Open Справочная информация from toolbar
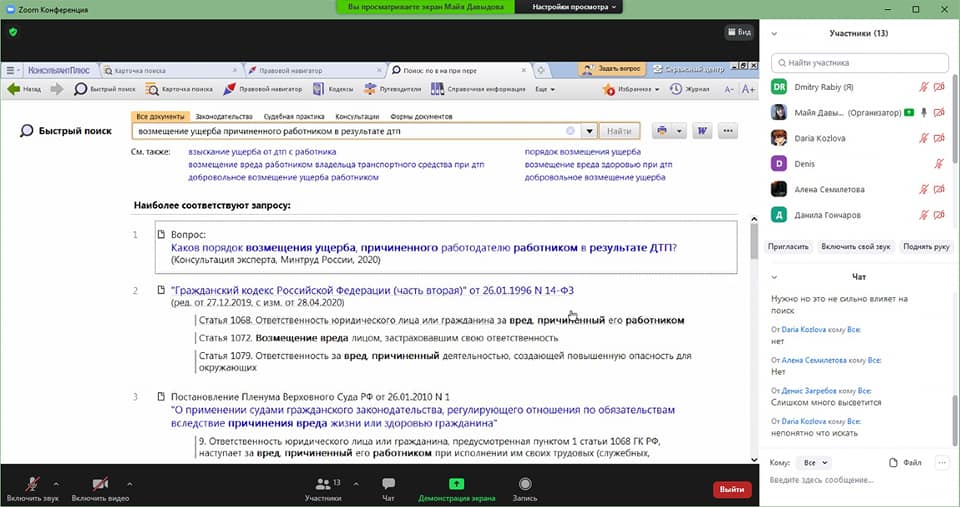 (x=478, y=89)
